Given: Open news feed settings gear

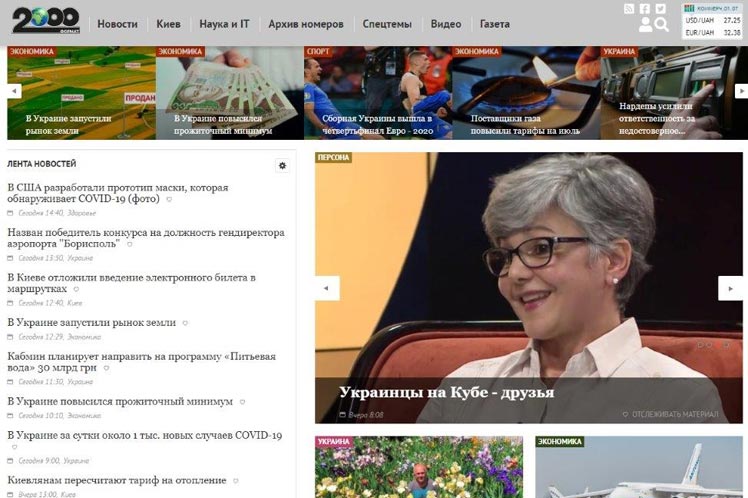Looking at the screenshot, I should (283, 166).
